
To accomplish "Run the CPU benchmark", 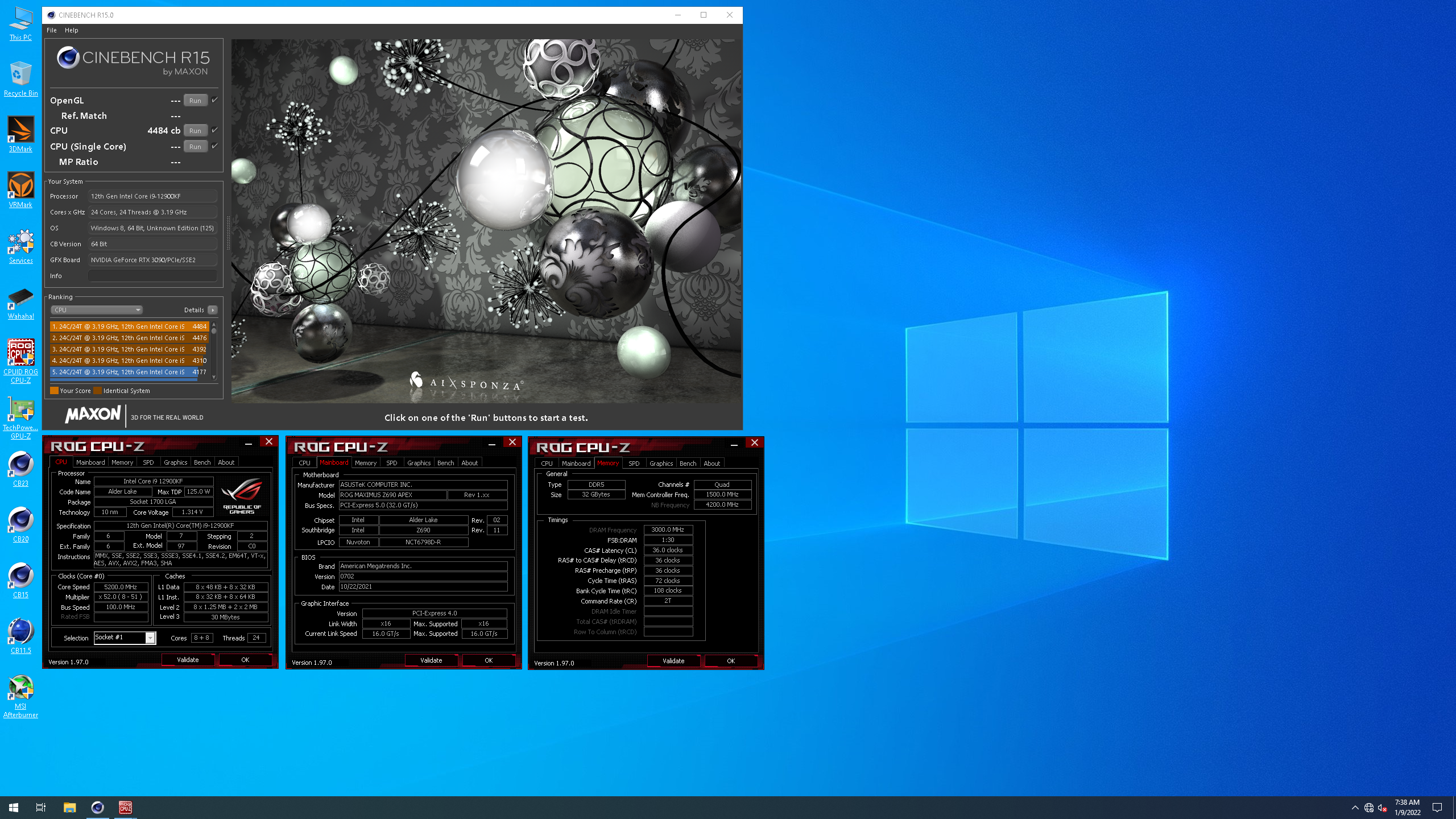I will pos(195,131).
